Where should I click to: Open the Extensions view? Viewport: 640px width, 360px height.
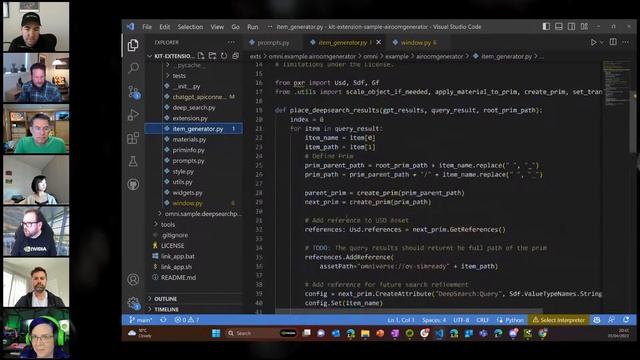133,138
